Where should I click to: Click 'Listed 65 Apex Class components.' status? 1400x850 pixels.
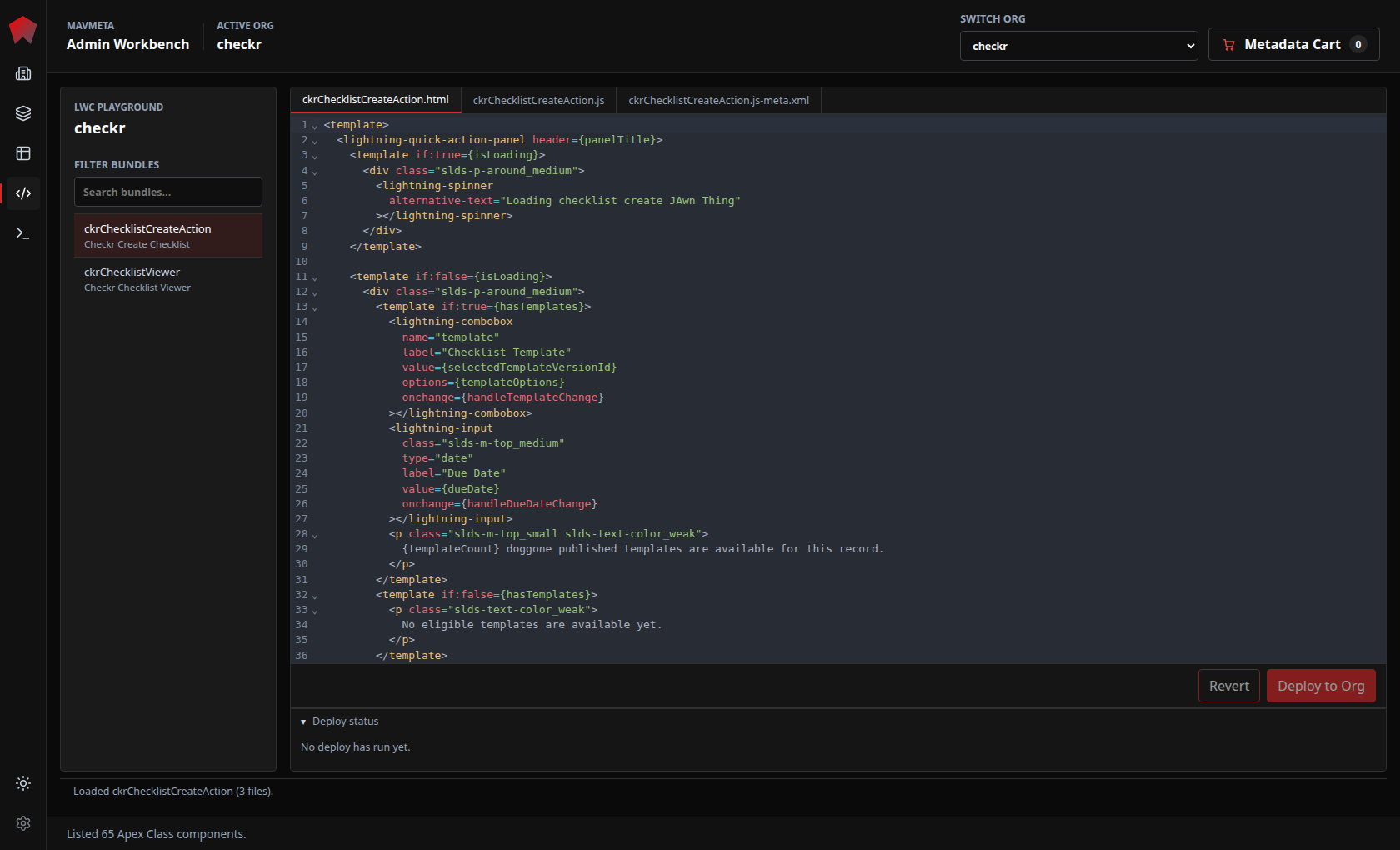[x=157, y=834]
